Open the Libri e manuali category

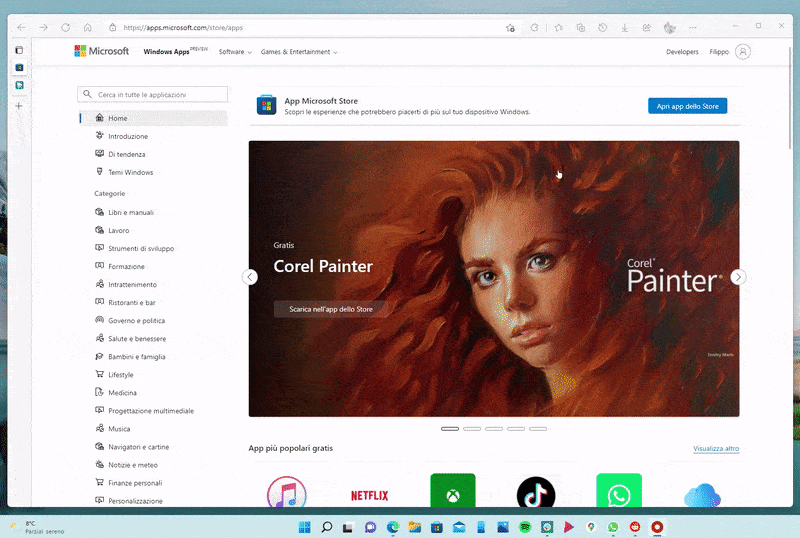pos(124,212)
